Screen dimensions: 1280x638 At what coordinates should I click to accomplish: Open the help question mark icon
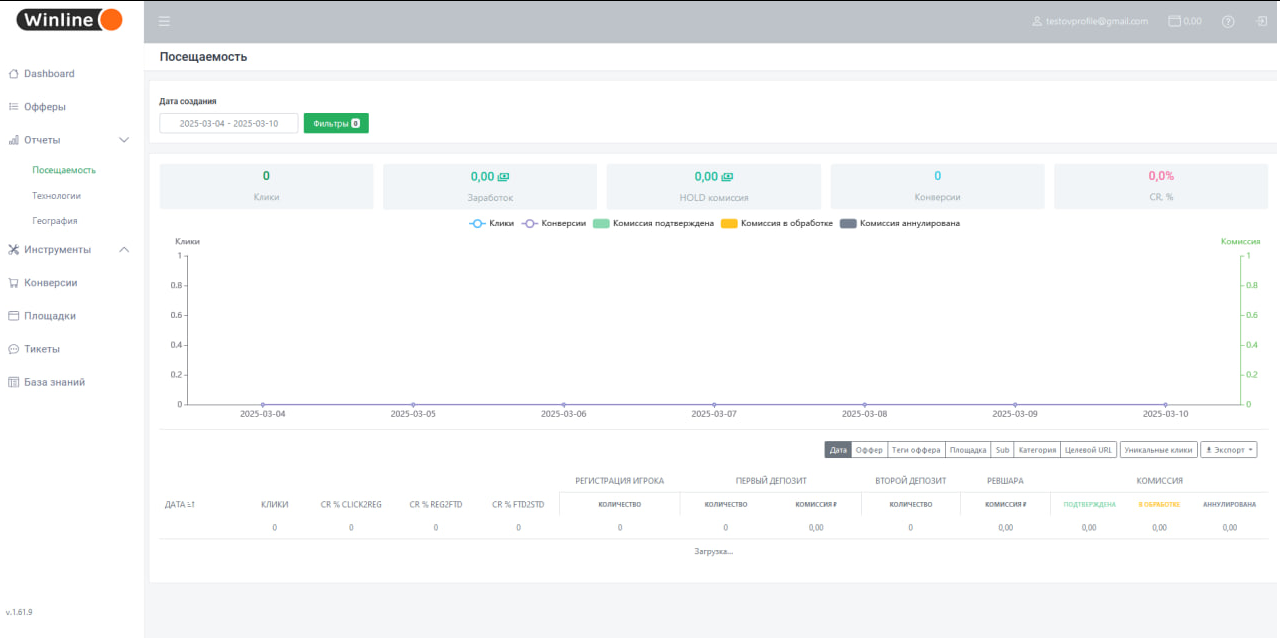click(1228, 21)
